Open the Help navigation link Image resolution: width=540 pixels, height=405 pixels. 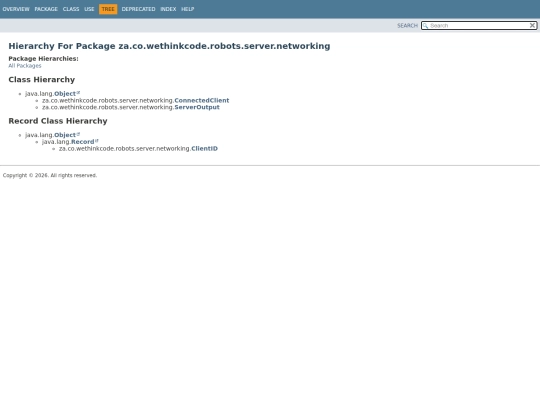[x=188, y=9]
